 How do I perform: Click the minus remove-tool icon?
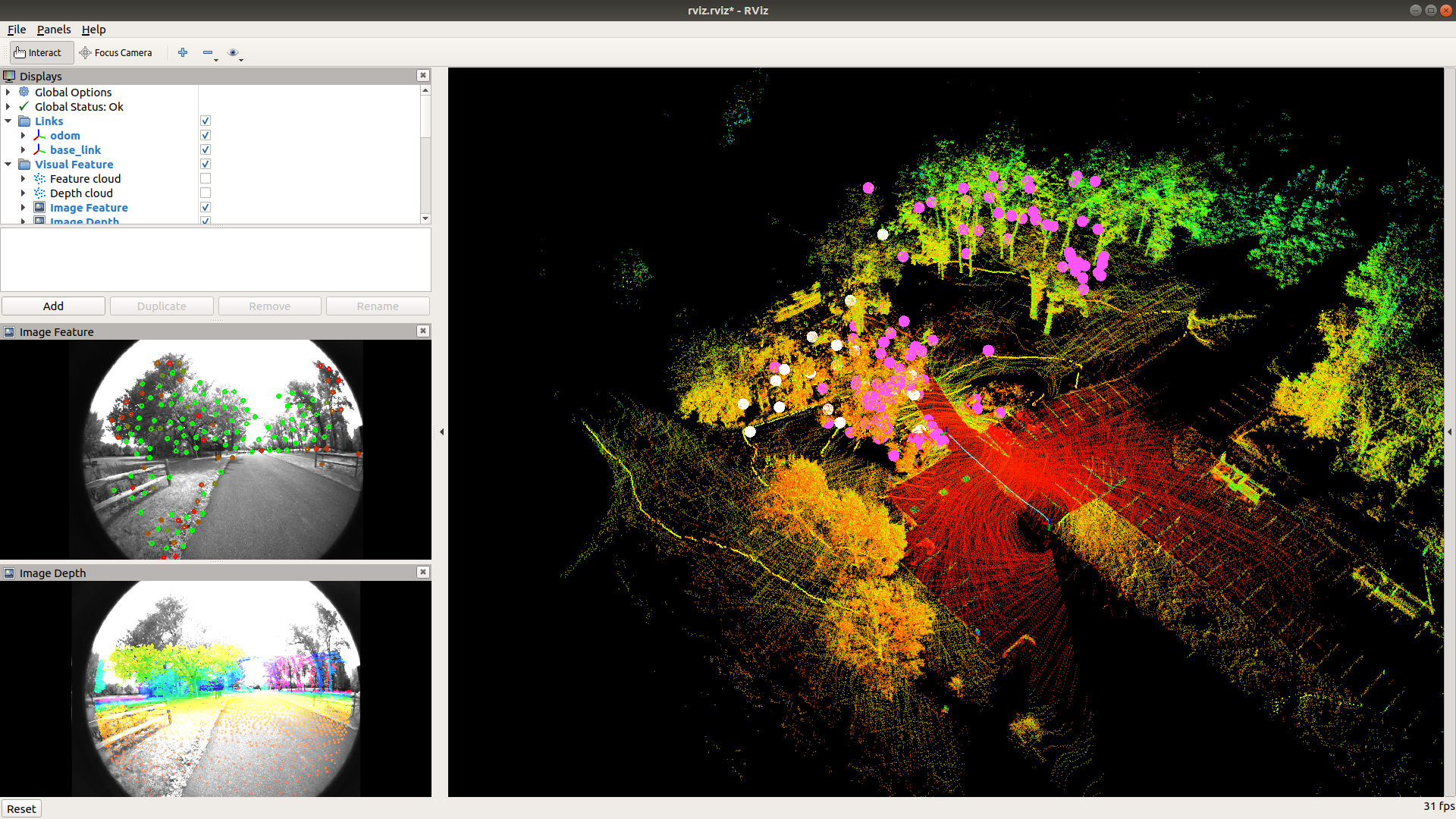(x=207, y=52)
